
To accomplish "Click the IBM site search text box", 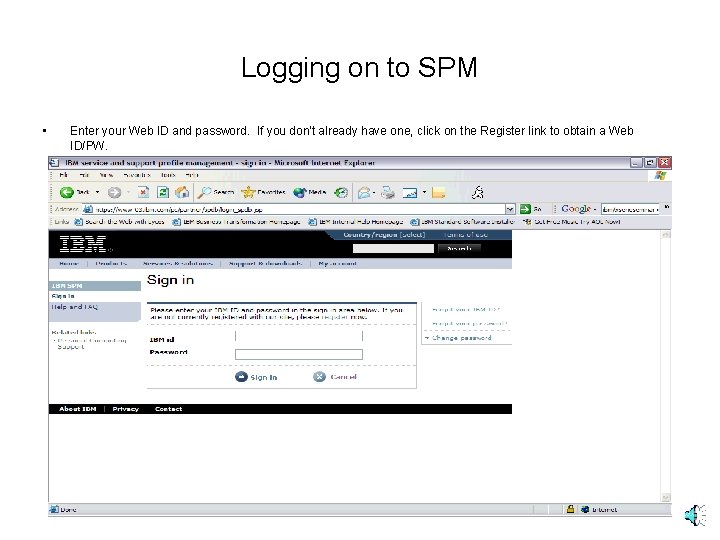I will [393, 248].
